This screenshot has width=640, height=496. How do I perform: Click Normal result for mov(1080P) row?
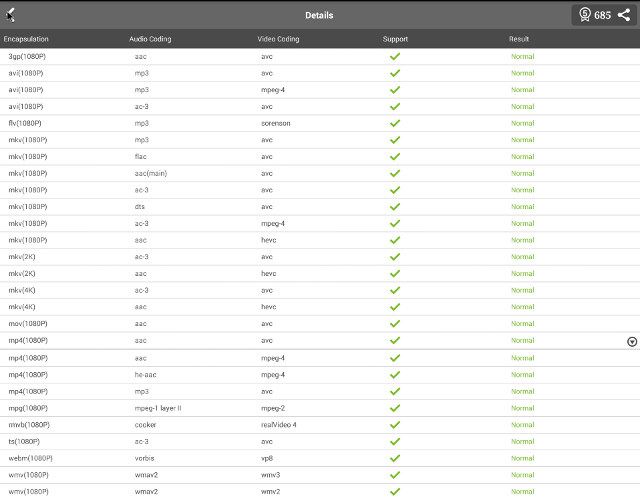tap(522, 323)
